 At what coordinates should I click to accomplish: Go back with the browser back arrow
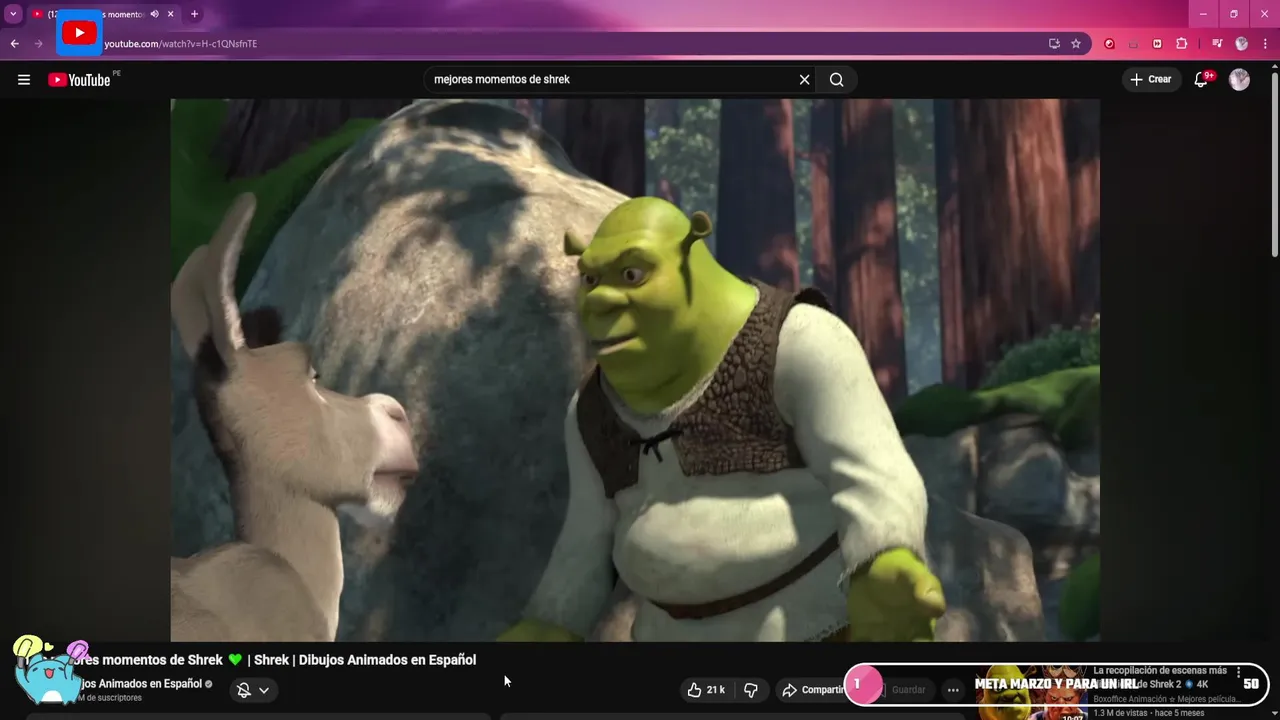[15, 44]
